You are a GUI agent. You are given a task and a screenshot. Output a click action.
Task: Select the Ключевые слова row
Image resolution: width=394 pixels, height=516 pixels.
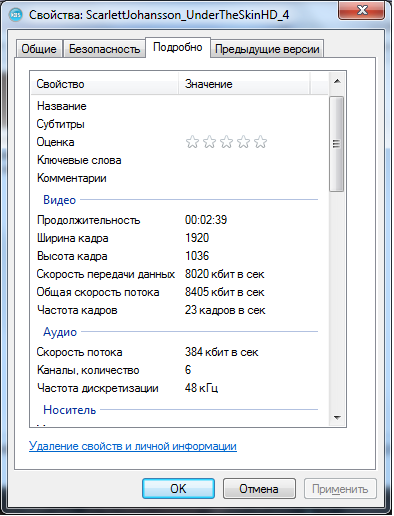(x=180, y=160)
